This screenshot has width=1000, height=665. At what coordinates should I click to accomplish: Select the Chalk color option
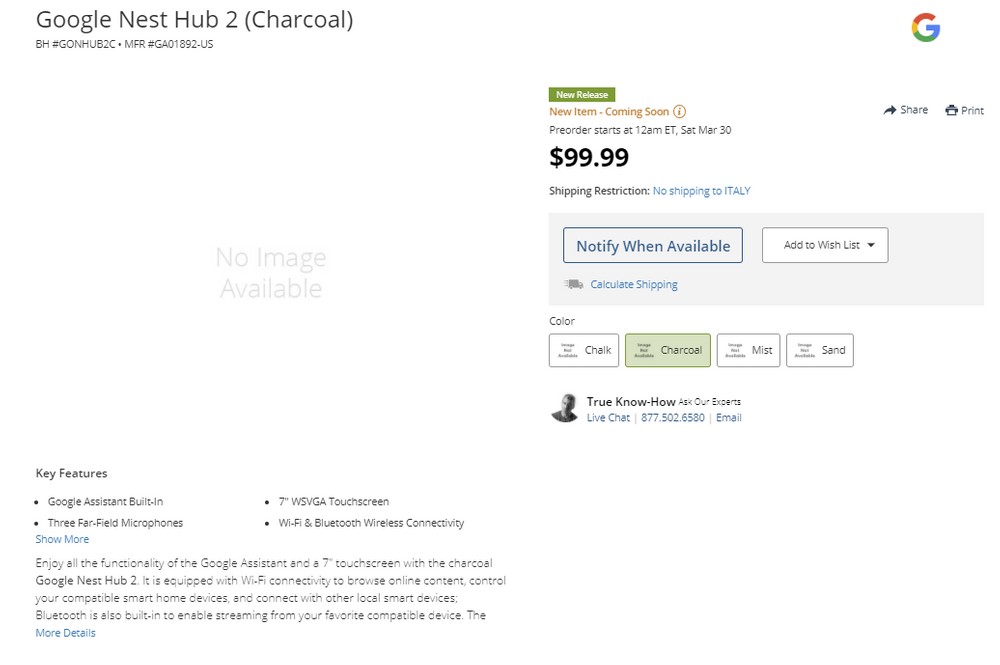point(584,350)
